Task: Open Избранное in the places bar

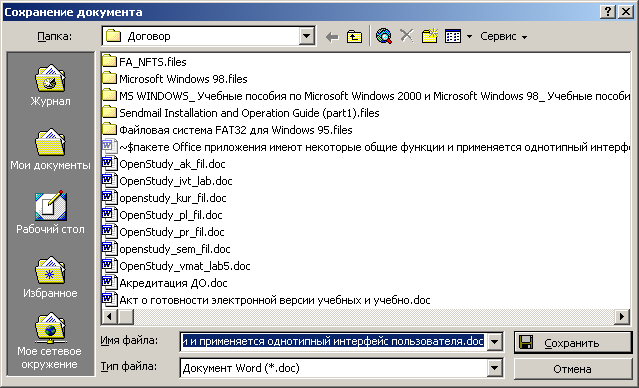Action: click(x=50, y=278)
